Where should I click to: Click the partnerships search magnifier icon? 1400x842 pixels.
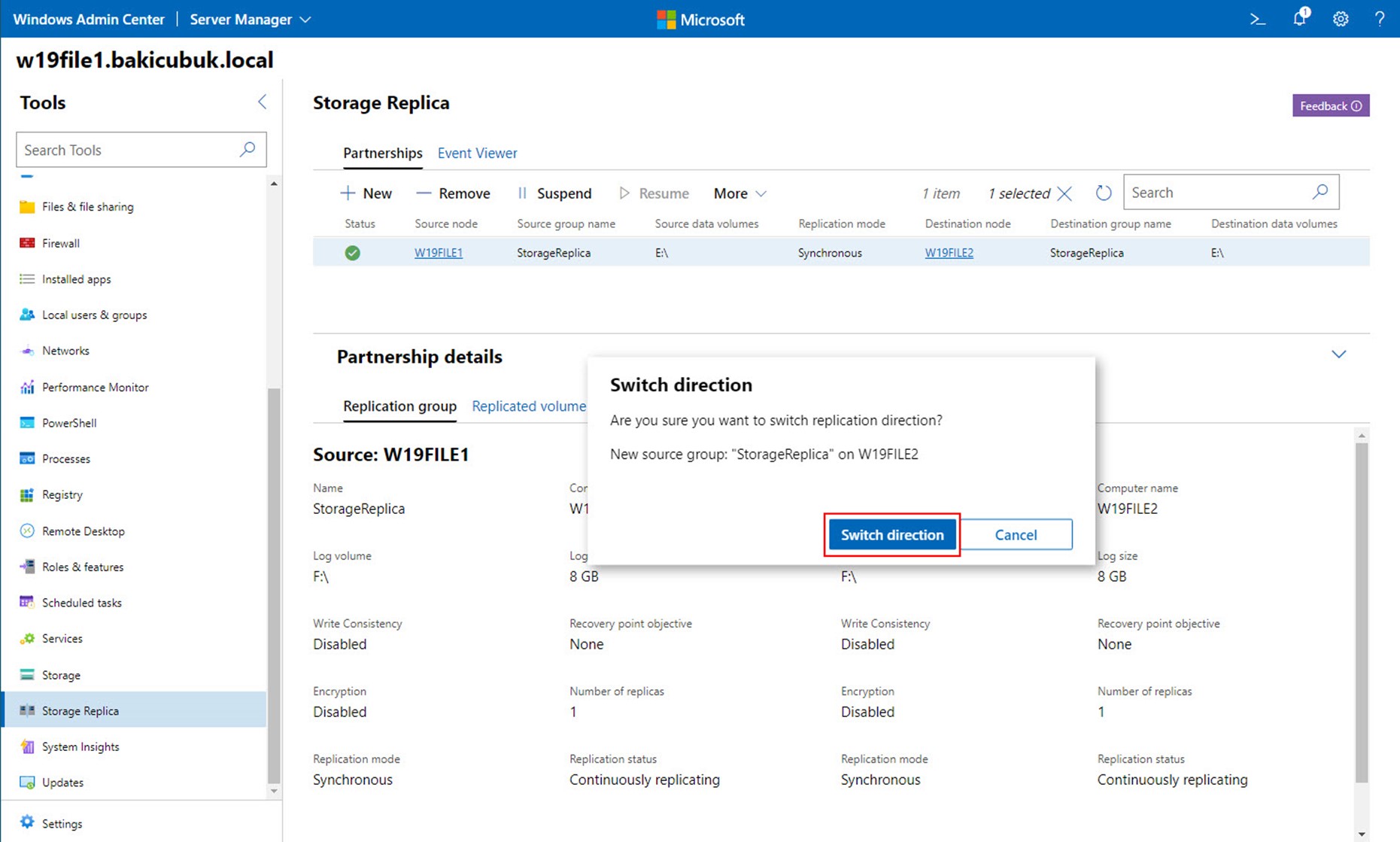click(x=1320, y=192)
